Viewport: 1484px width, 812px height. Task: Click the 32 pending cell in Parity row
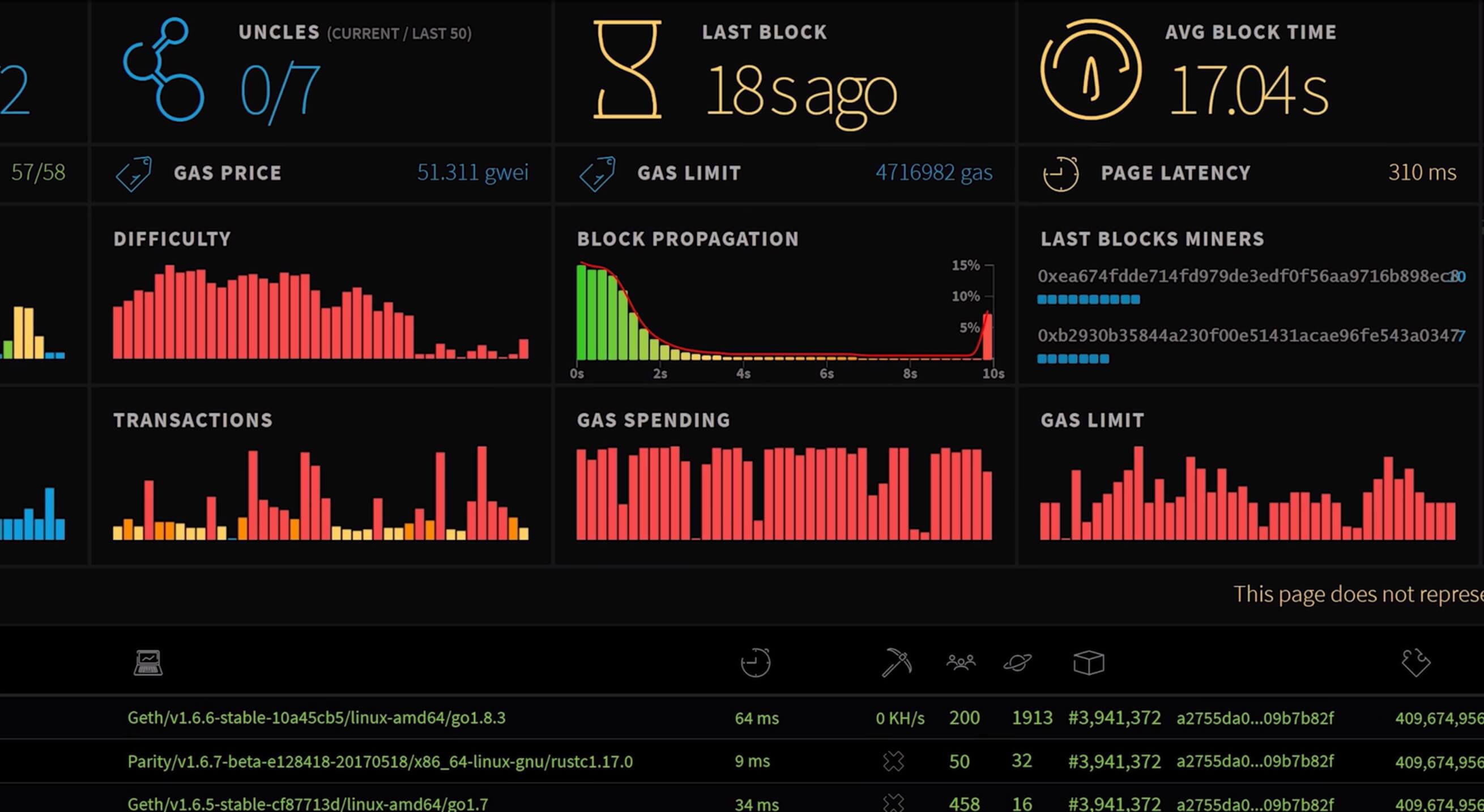tap(1021, 762)
